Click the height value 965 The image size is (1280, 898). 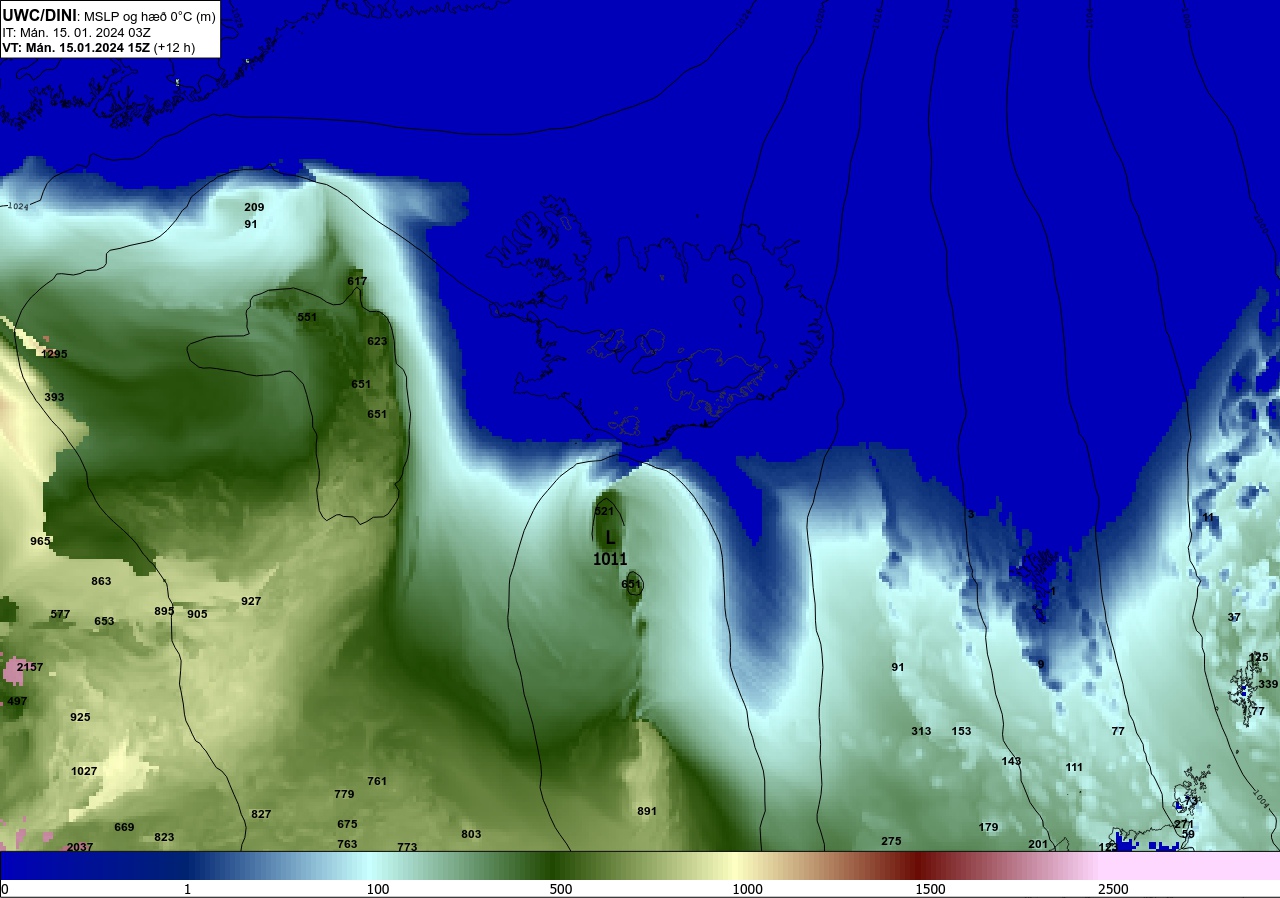40,541
